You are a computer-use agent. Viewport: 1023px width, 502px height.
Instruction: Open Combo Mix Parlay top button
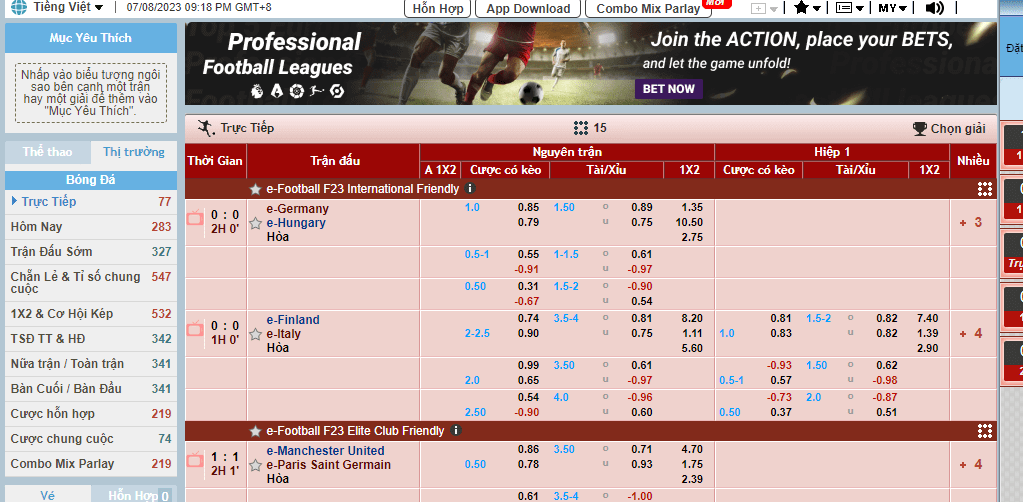pos(648,8)
